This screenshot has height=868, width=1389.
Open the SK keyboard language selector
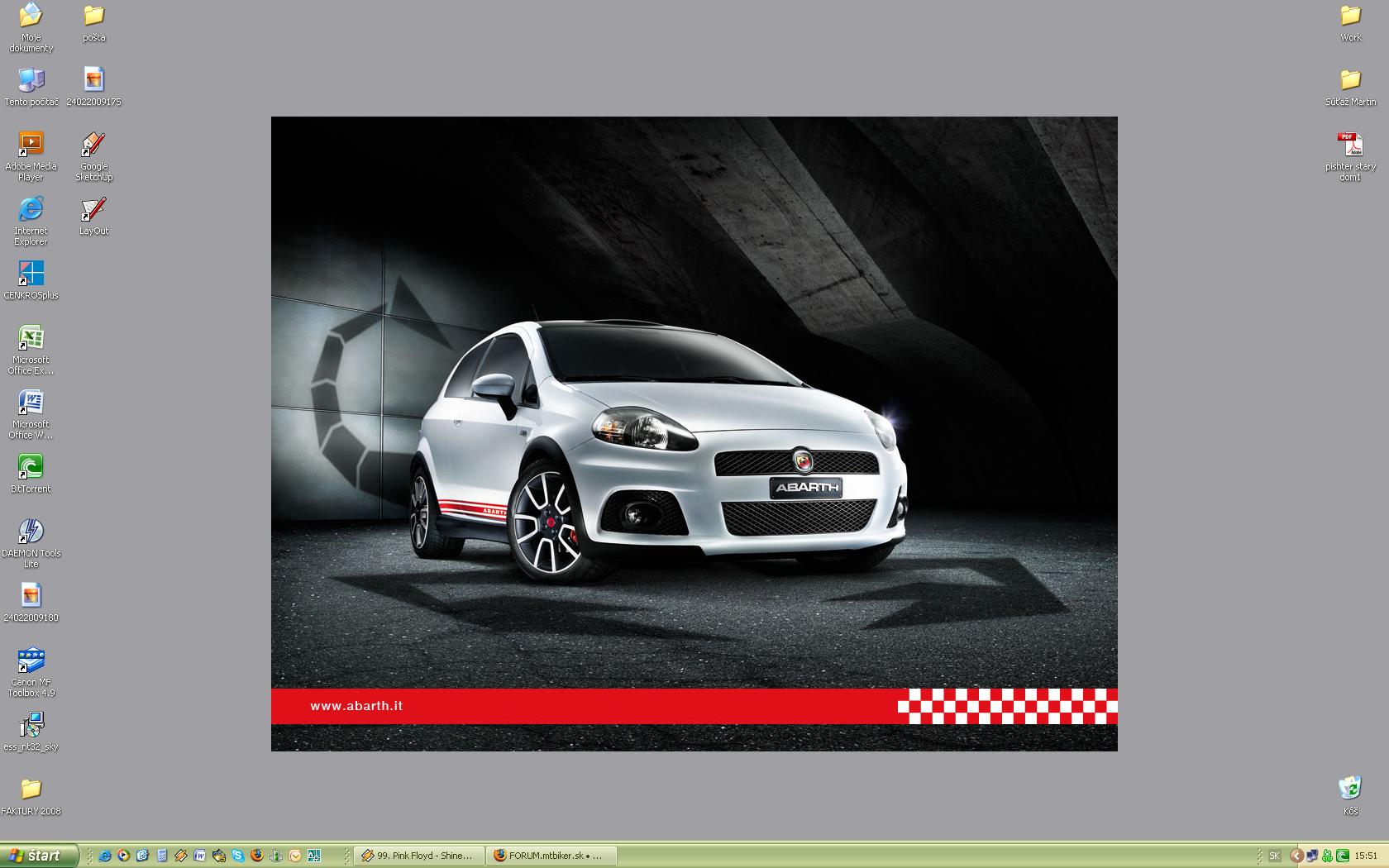[x=1274, y=856]
